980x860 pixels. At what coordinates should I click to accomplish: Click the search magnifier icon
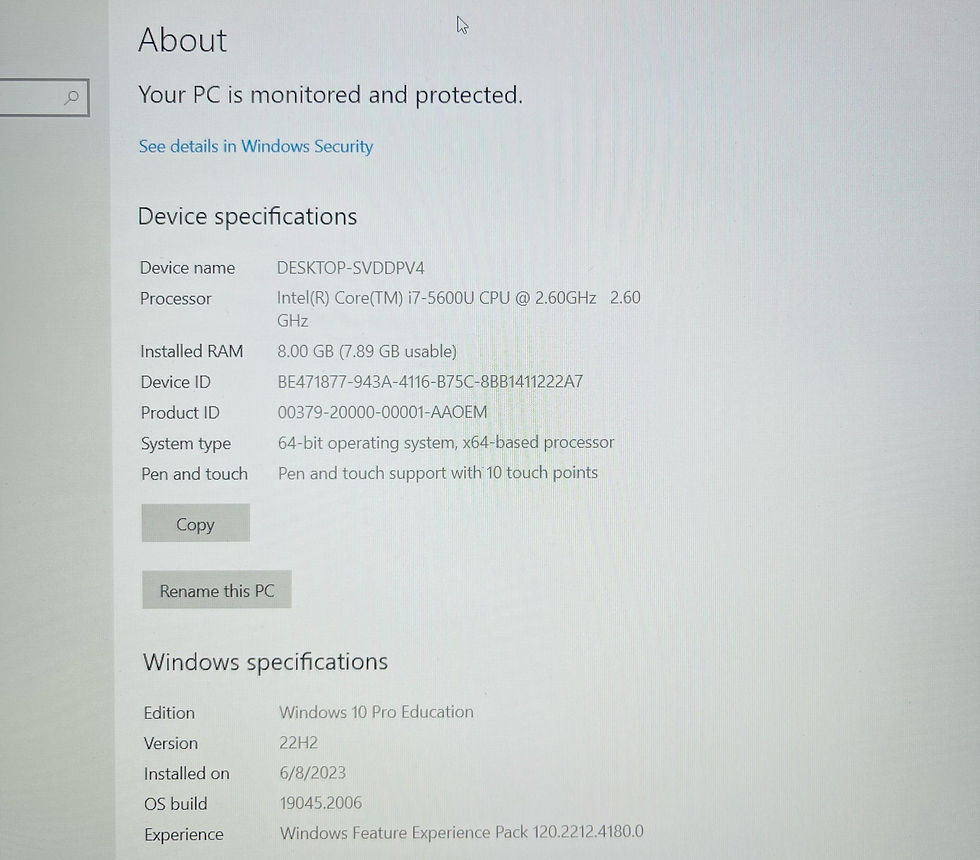pyautogui.click(x=72, y=97)
